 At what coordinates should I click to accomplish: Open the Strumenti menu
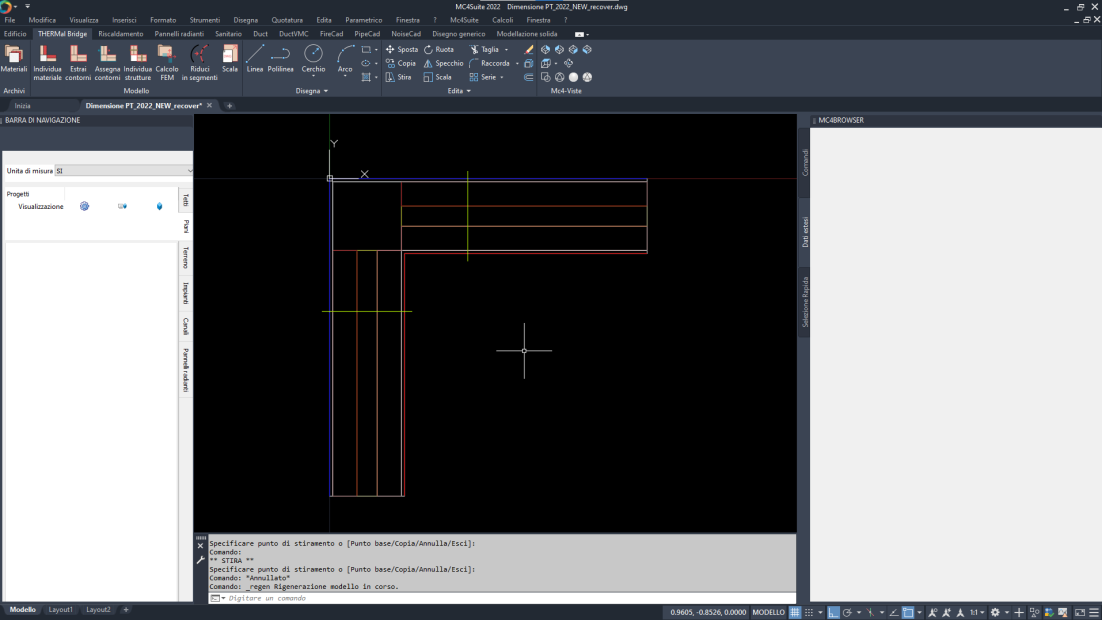(205, 20)
